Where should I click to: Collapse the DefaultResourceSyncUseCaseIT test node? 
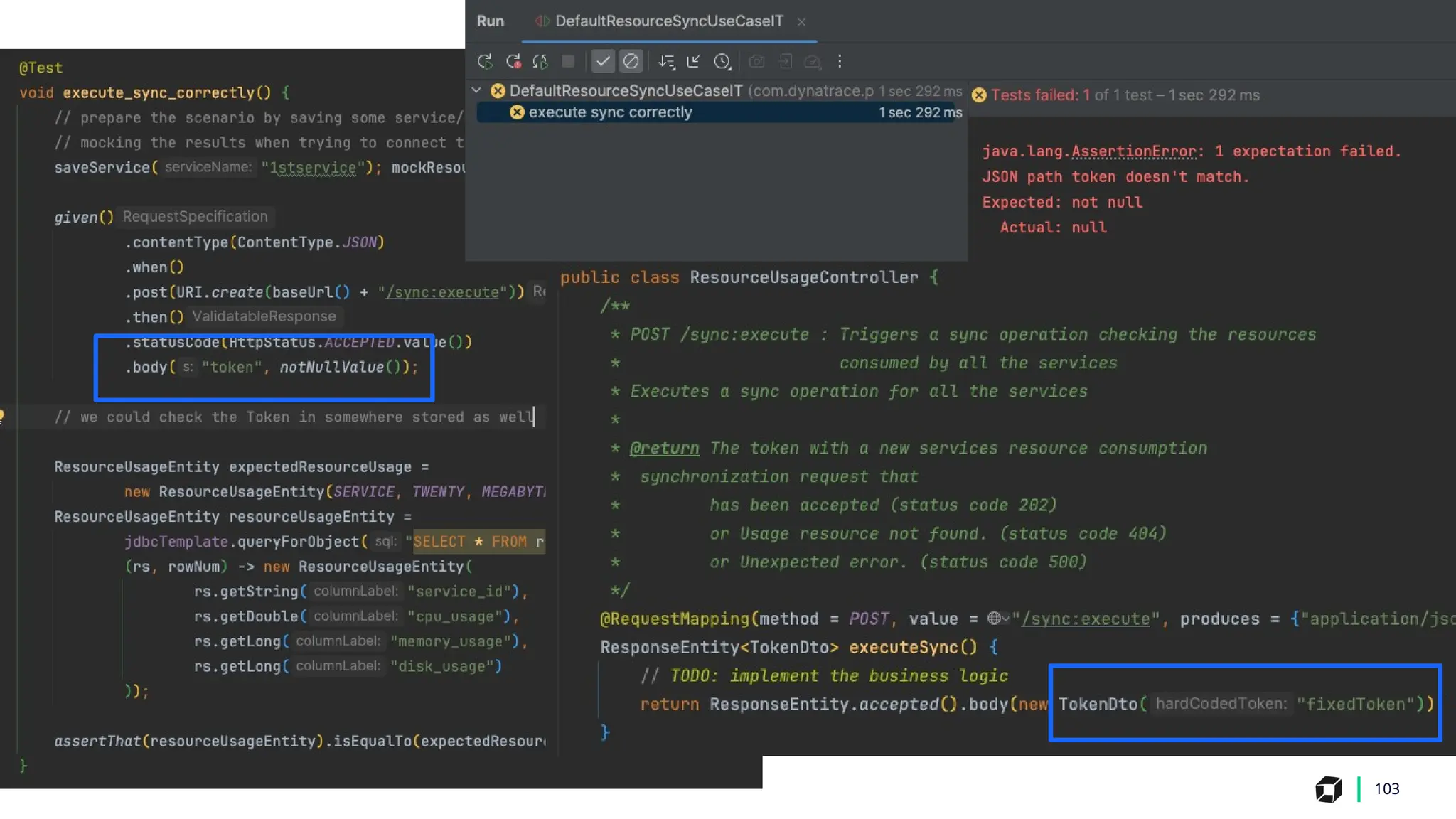pos(476,90)
